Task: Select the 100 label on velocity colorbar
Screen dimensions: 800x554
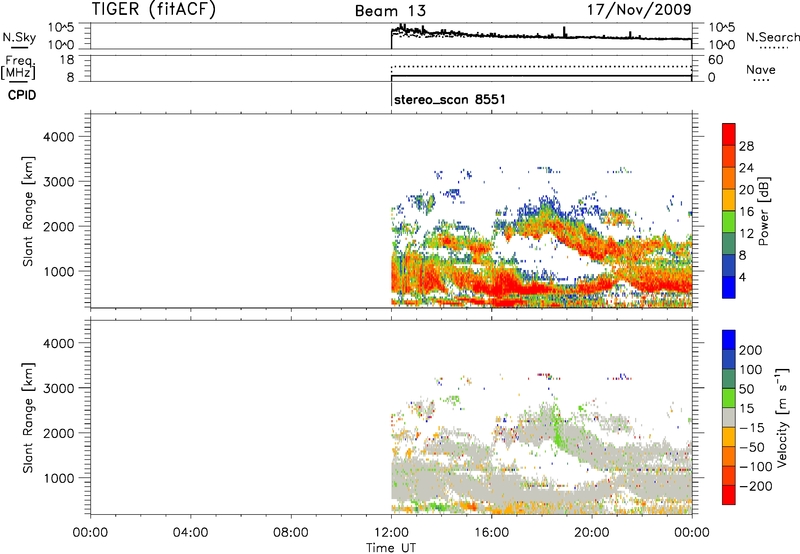Action: click(751, 370)
